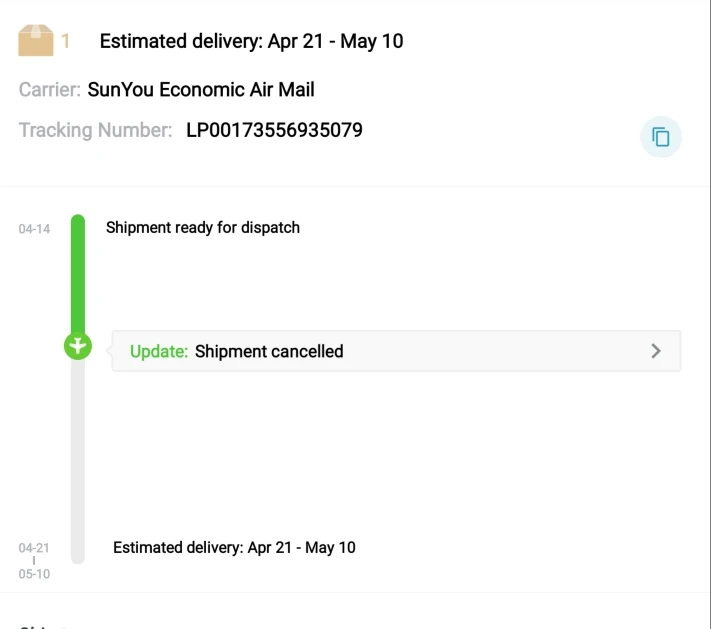Select tracking number LP00173556935079
This screenshot has width=711, height=629.
tap(274, 130)
